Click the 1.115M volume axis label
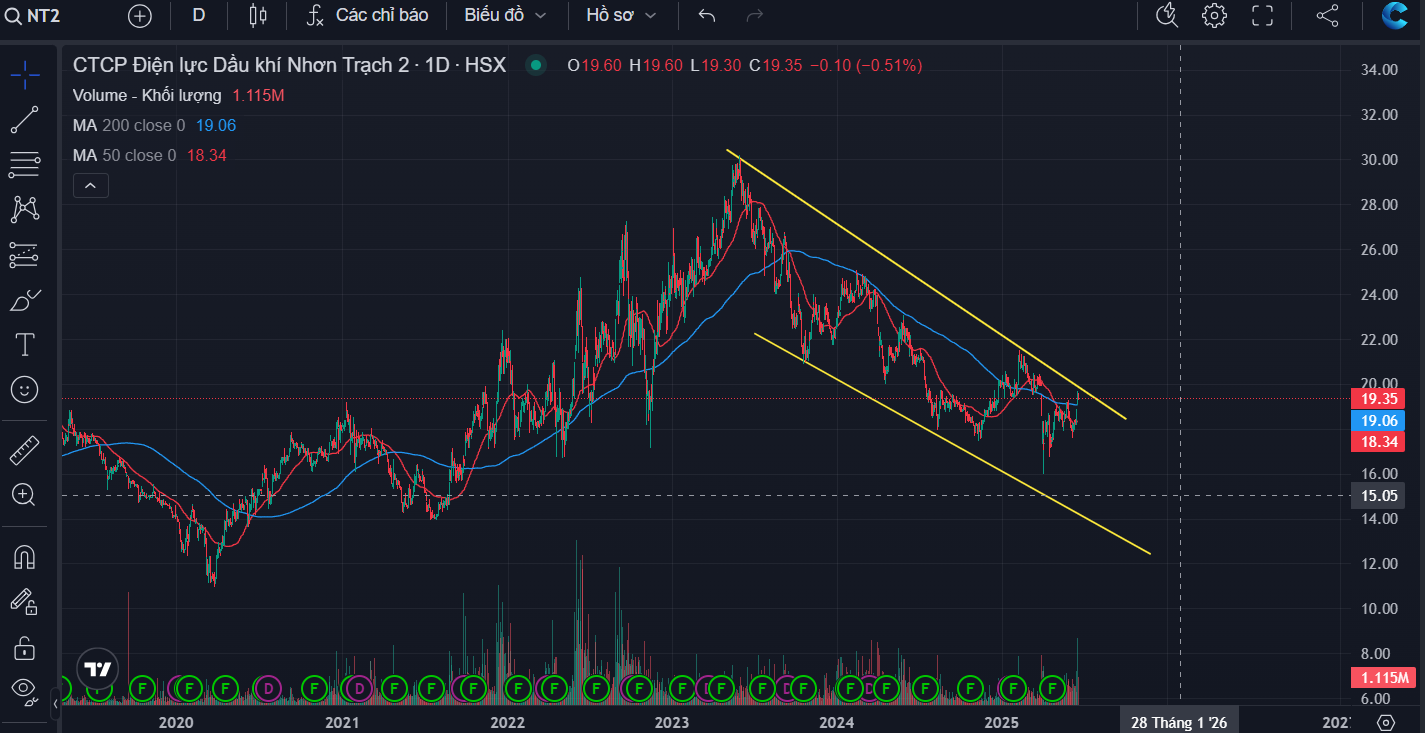Image resolution: width=1425 pixels, height=733 pixels. coord(1381,678)
